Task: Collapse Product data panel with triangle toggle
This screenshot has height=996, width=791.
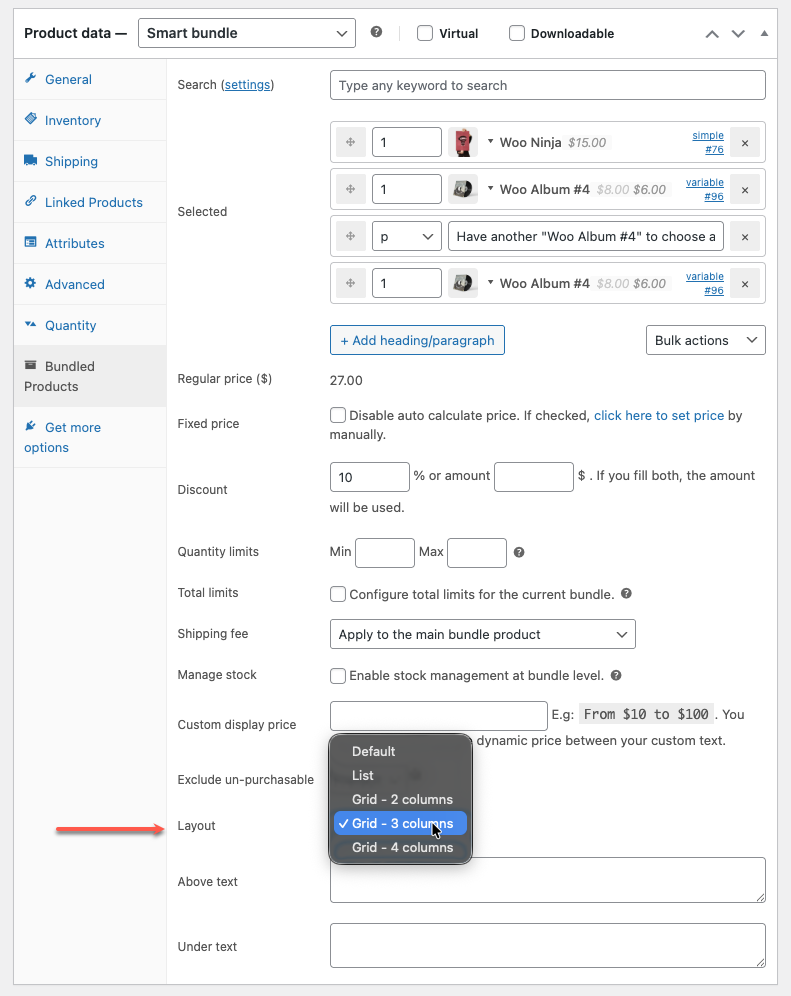Action: pyautogui.click(x=765, y=33)
